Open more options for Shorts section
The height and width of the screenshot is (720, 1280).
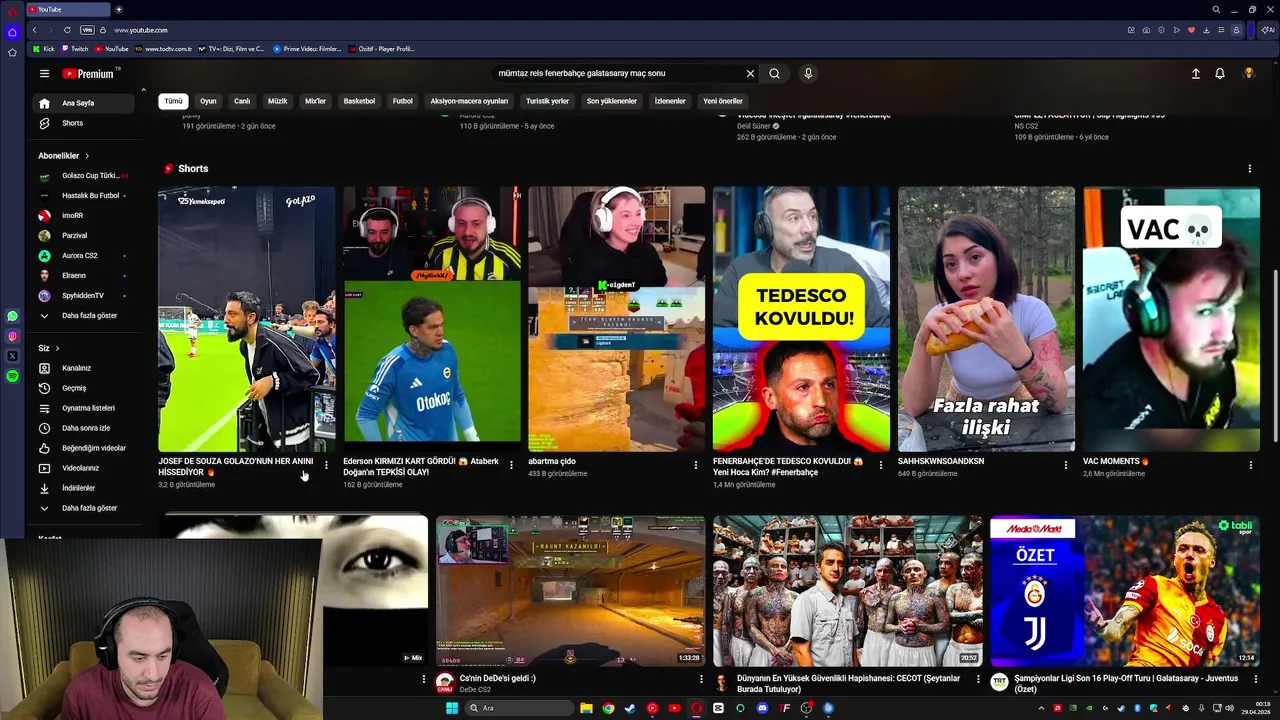coord(1249,169)
